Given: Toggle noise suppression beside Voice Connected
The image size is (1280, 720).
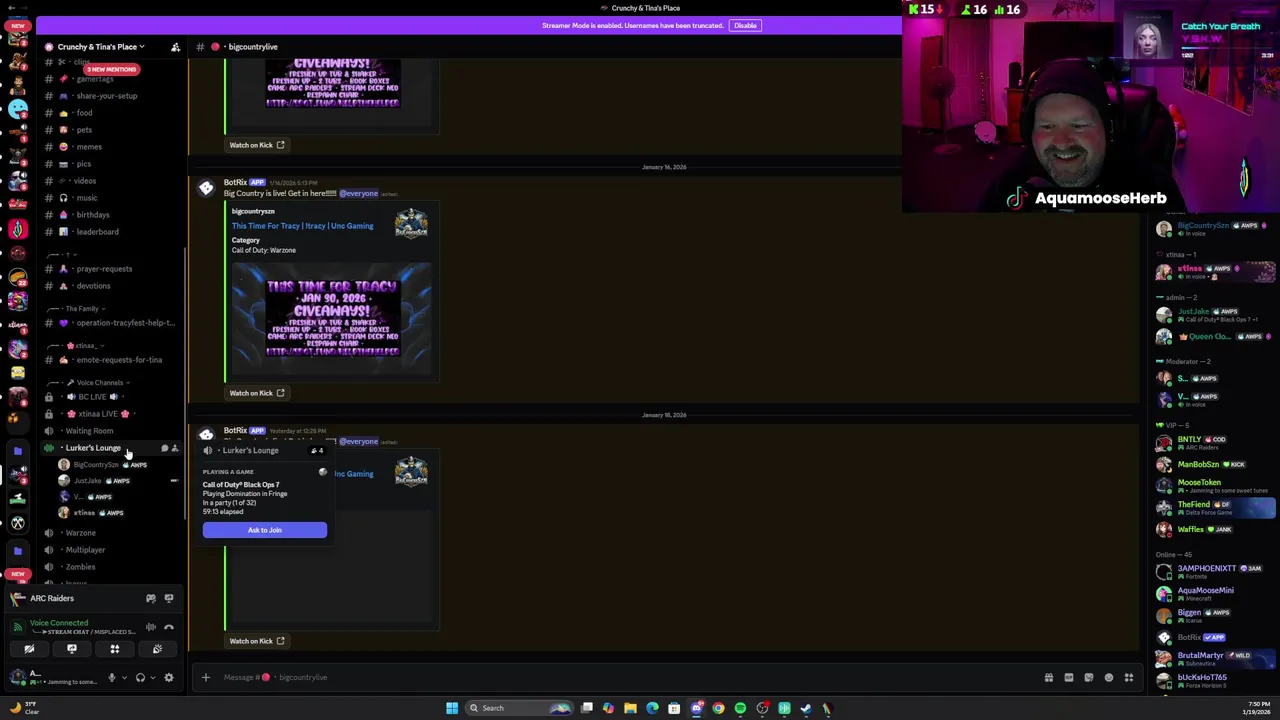Looking at the screenshot, I should (x=151, y=627).
